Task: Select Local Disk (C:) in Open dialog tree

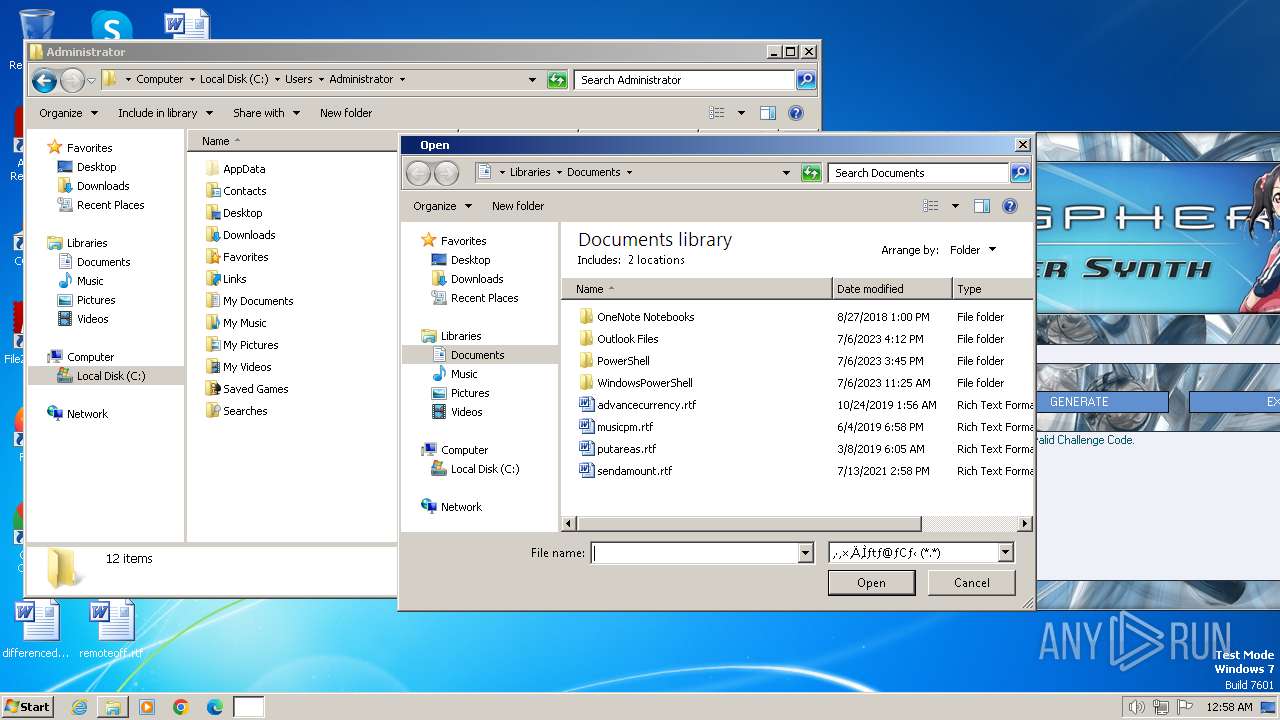Action: click(484, 469)
